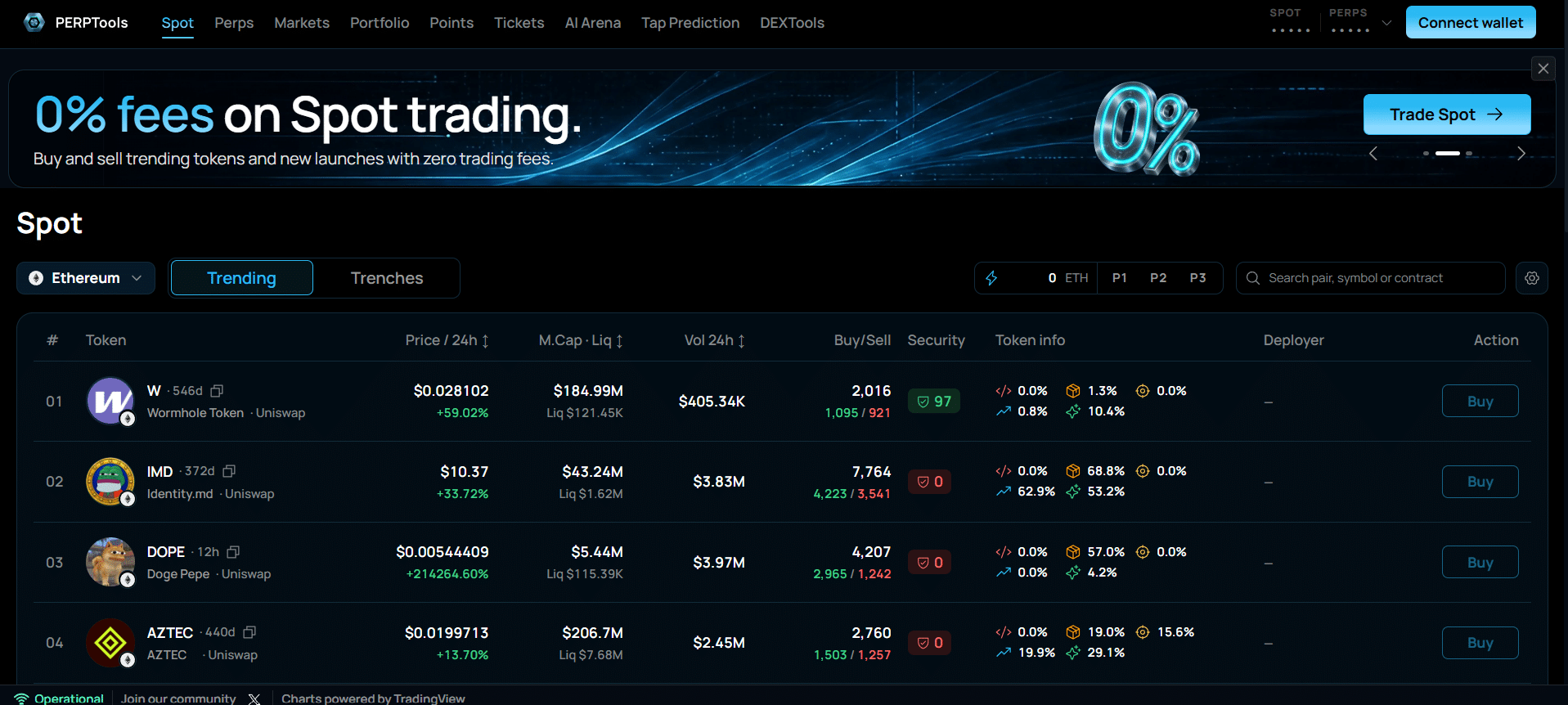This screenshot has height=705, width=1568.
Task: Open the Ethereum chain dropdown
Action: 86,278
